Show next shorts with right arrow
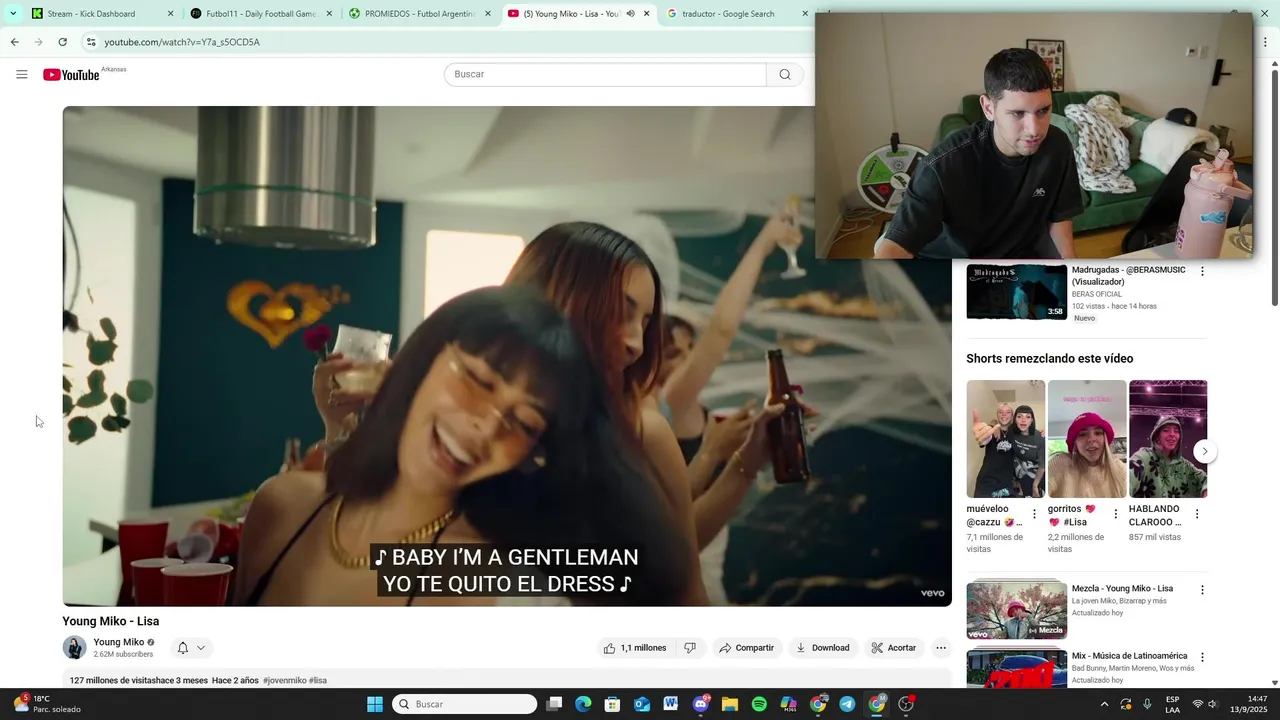Image resolution: width=1280 pixels, height=720 pixels. click(x=1204, y=451)
